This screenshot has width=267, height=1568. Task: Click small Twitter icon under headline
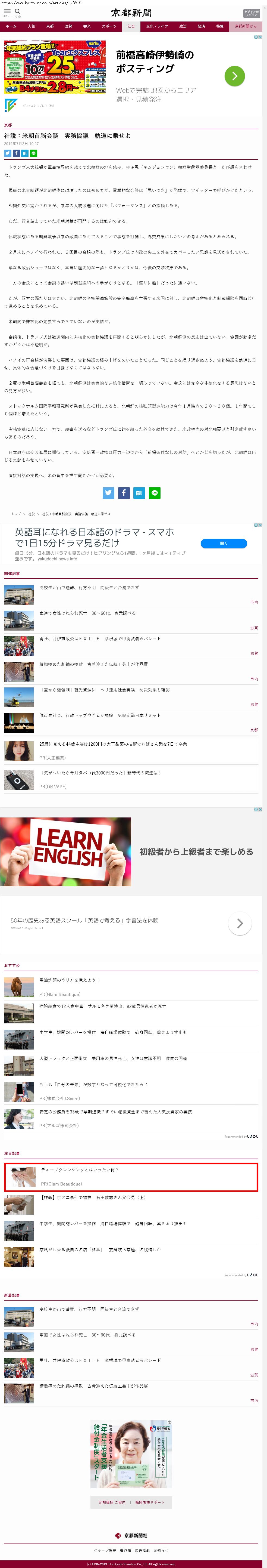pyautogui.click(x=8, y=153)
